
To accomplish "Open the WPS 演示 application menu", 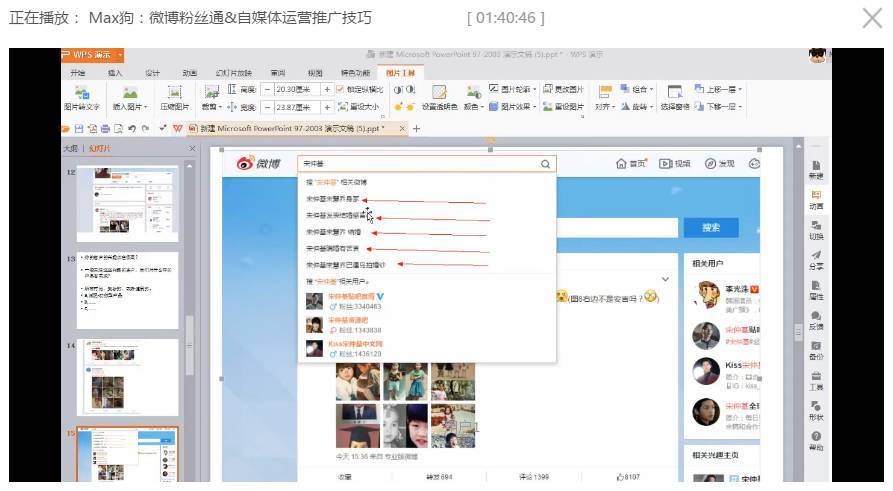I will click(x=92, y=55).
